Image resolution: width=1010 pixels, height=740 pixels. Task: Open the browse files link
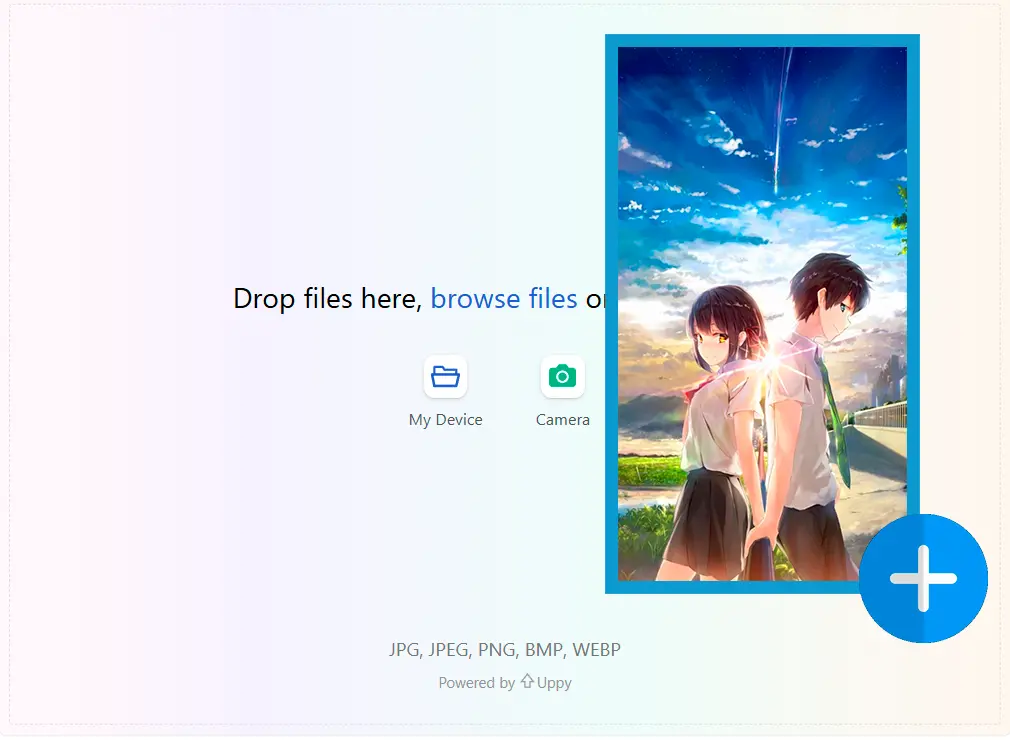tap(503, 298)
